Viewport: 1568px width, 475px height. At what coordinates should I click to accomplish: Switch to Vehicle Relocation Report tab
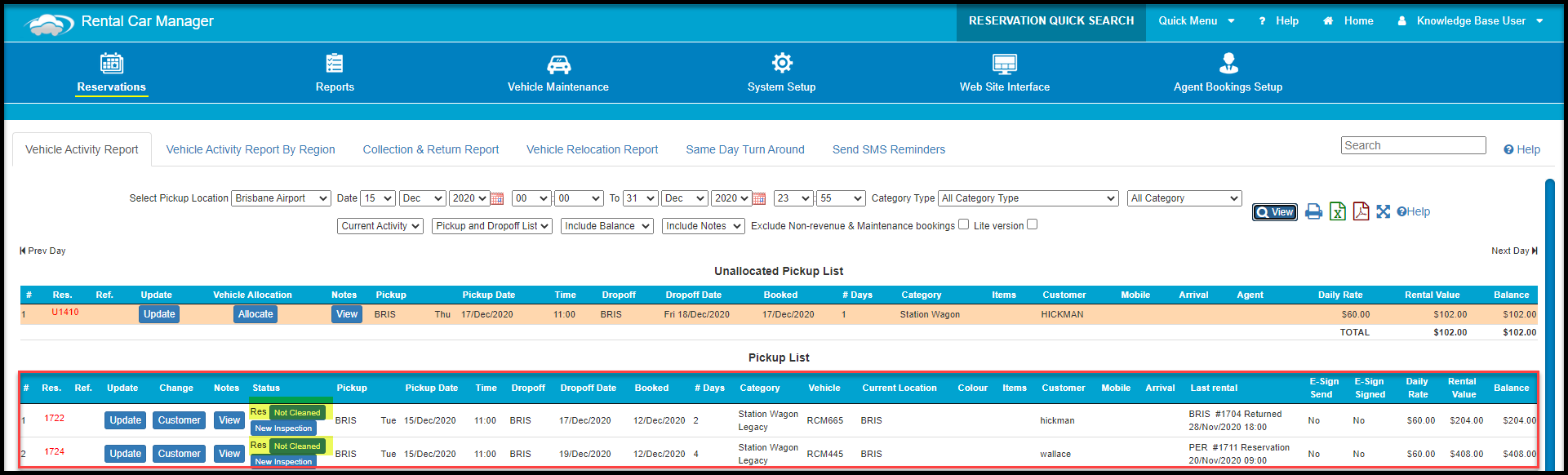[x=593, y=149]
